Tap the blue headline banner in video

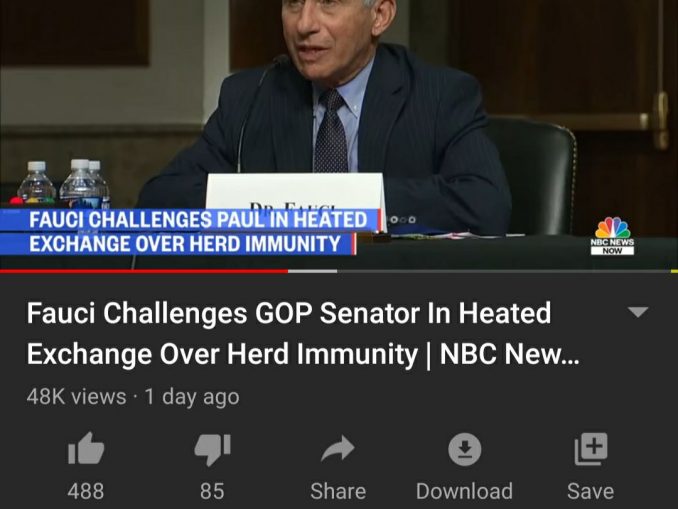(x=190, y=232)
